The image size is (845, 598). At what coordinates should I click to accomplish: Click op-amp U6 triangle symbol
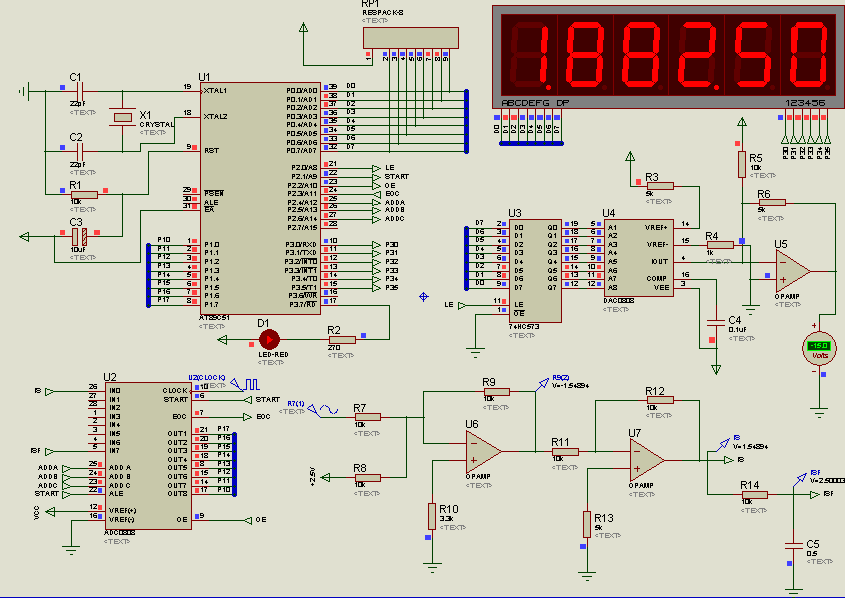pos(483,451)
